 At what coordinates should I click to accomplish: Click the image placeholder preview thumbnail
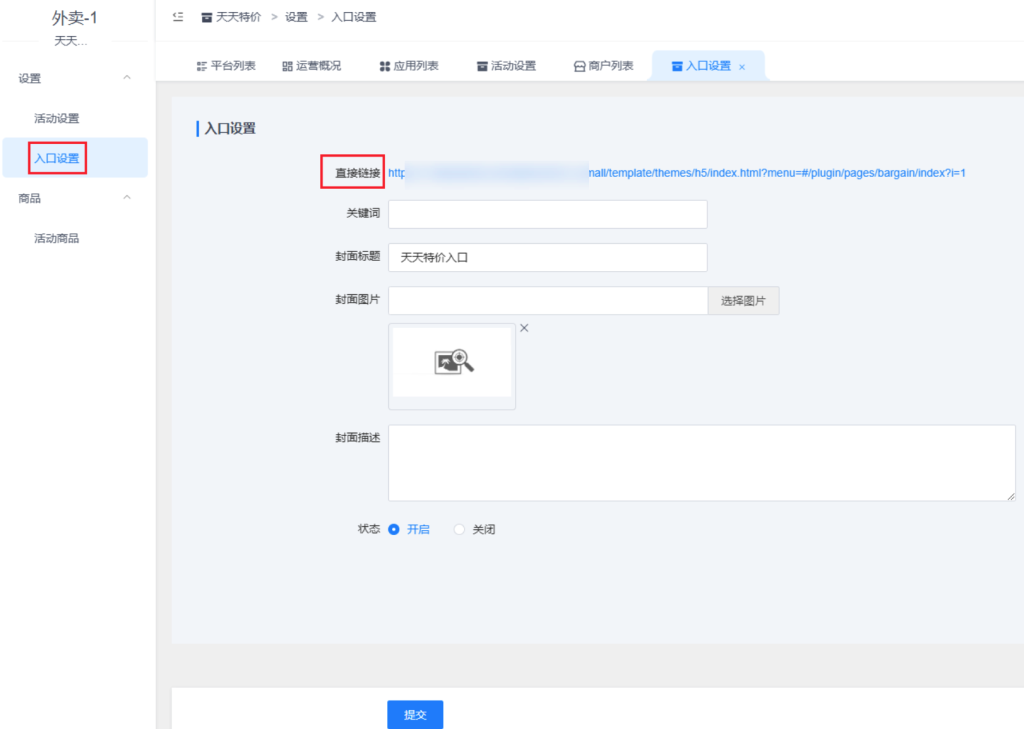(x=452, y=364)
